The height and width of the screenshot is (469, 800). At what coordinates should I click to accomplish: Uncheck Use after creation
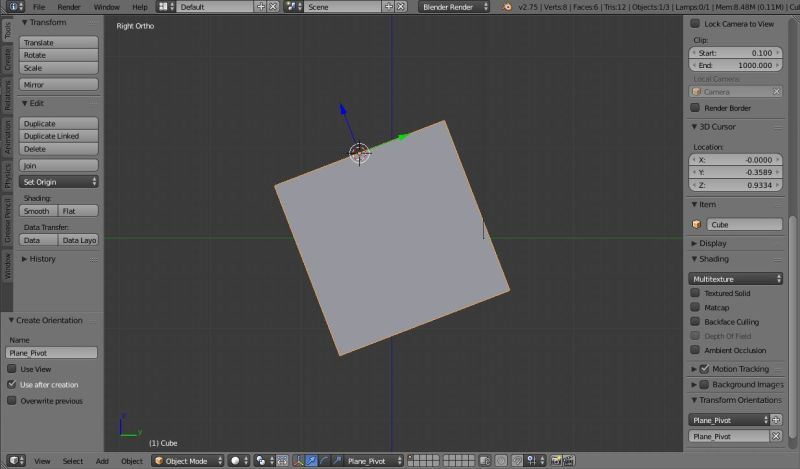[12, 384]
